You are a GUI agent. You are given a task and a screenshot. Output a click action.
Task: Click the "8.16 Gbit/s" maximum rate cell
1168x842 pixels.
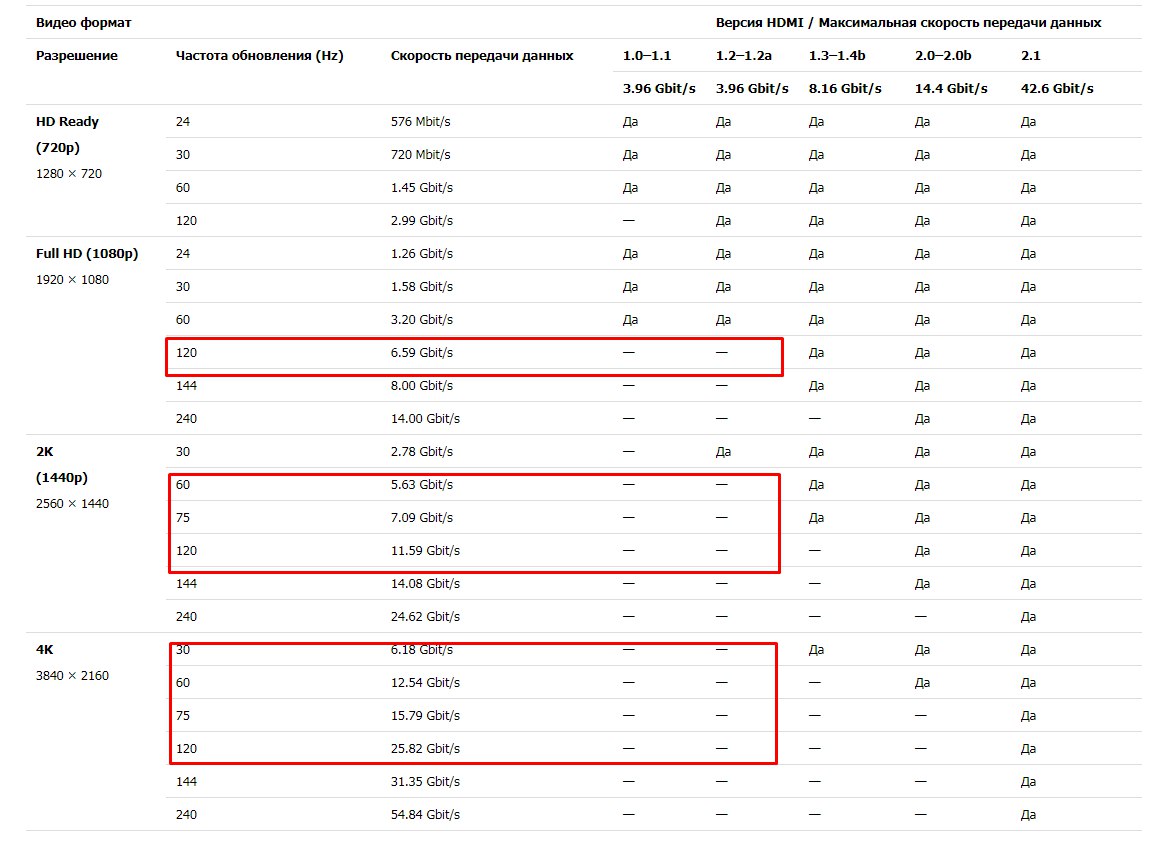click(x=845, y=88)
